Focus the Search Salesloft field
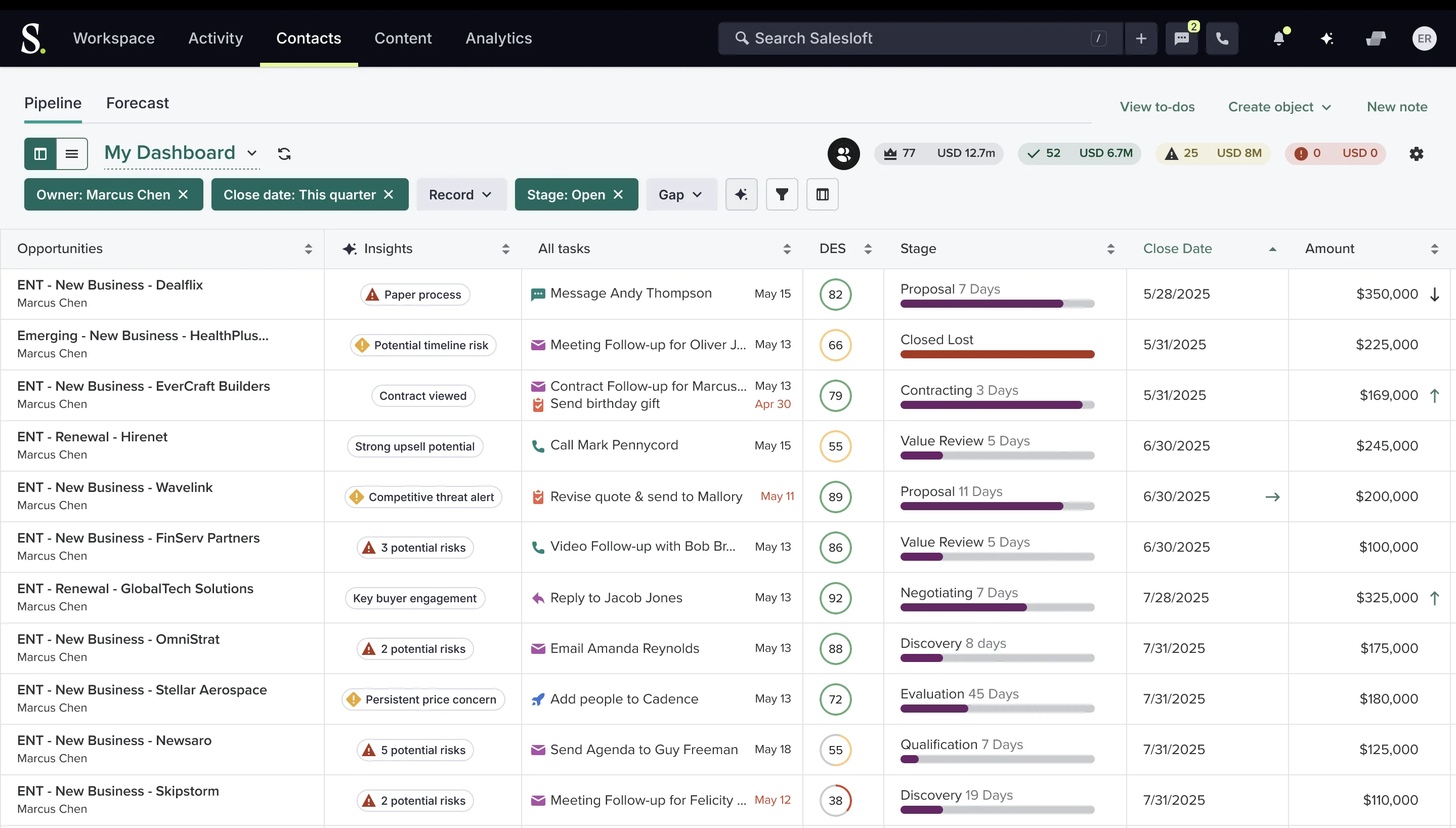This screenshot has width=1456, height=828. point(920,38)
